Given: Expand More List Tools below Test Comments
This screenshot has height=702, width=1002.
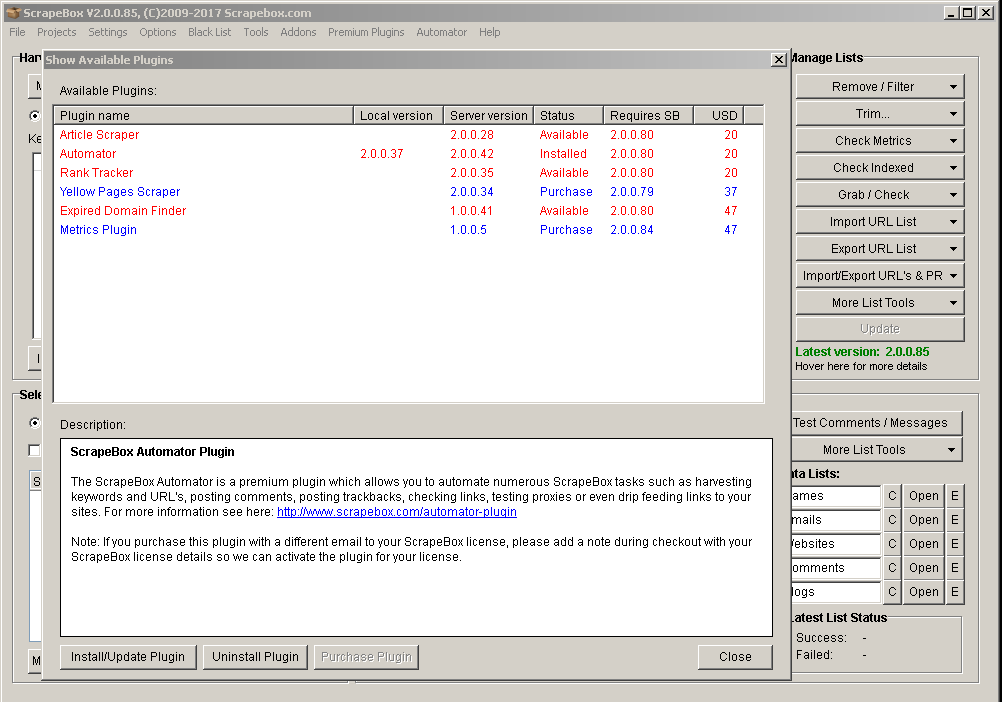Looking at the screenshot, I should (x=876, y=450).
